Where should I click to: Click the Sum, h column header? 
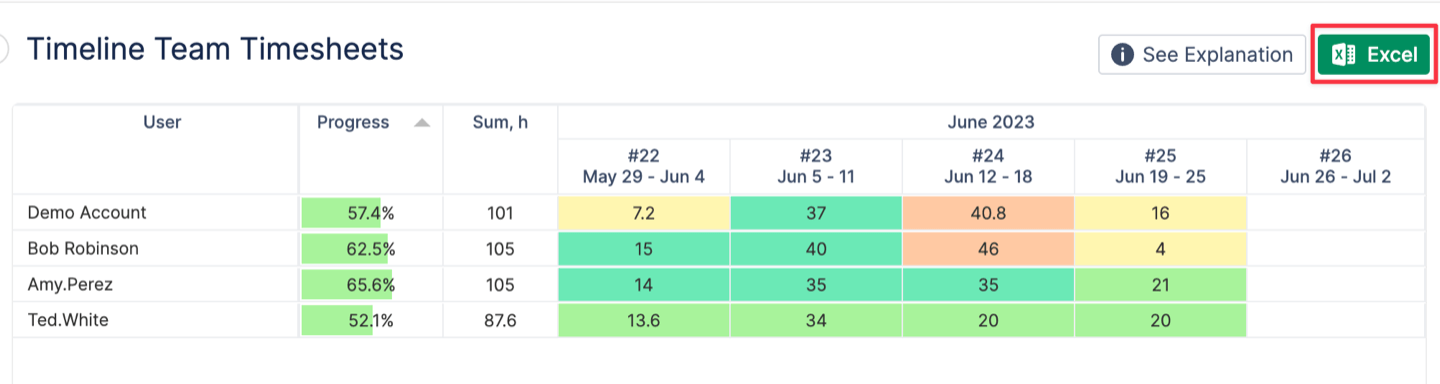[500, 123]
